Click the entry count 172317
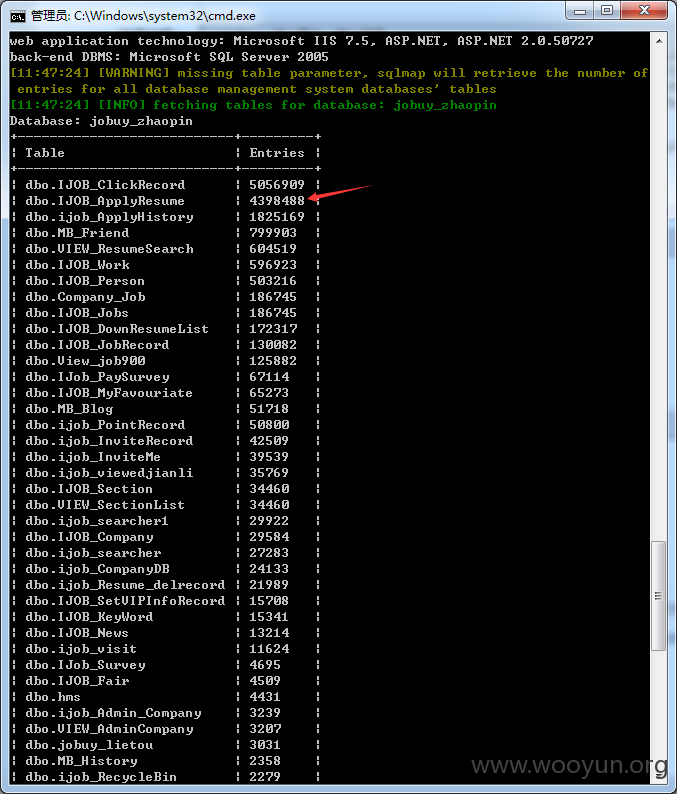The height and width of the screenshot is (794, 677). click(273, 329)
